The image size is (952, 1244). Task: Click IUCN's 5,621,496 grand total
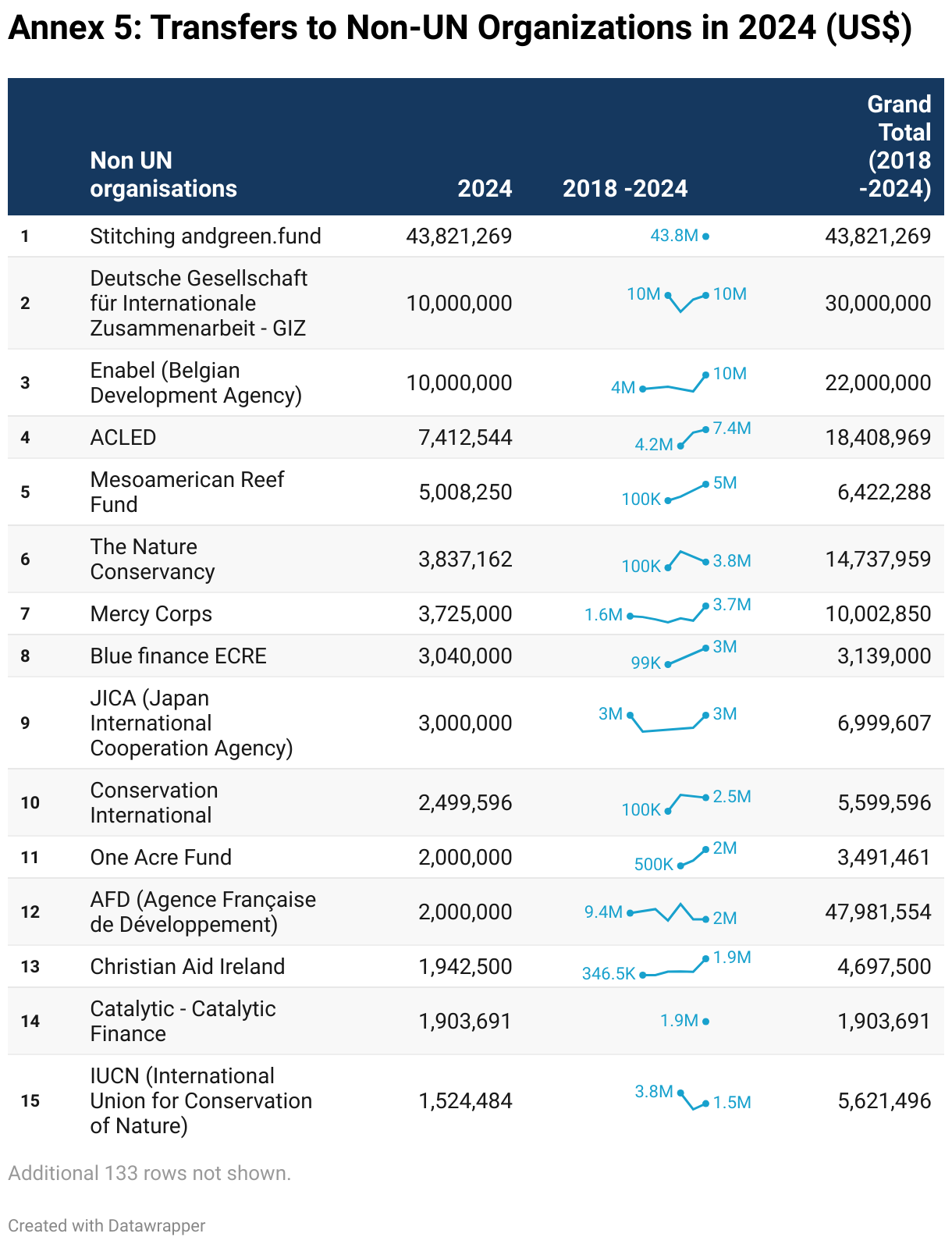point(884,1101)
